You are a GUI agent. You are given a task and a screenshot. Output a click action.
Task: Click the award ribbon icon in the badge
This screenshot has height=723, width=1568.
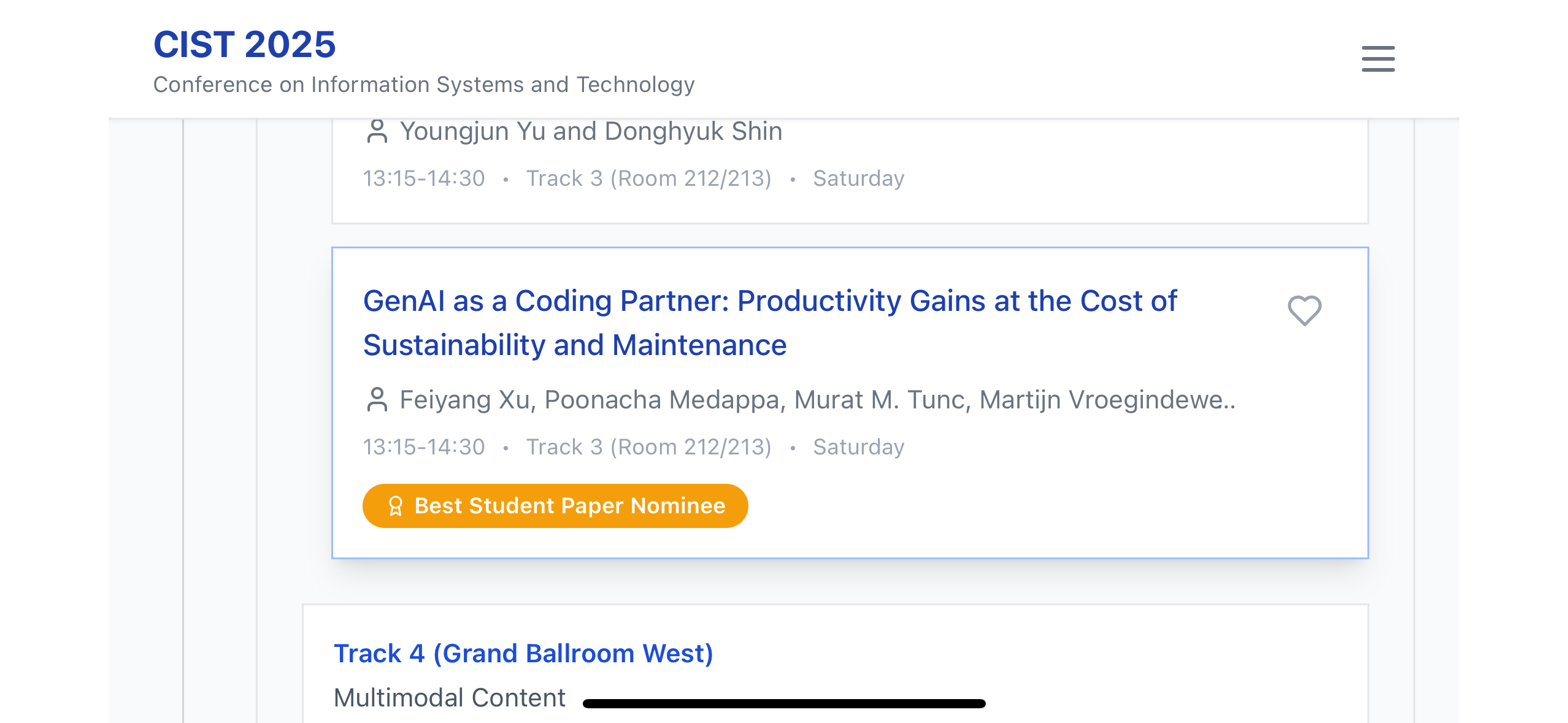click(396, 506)
